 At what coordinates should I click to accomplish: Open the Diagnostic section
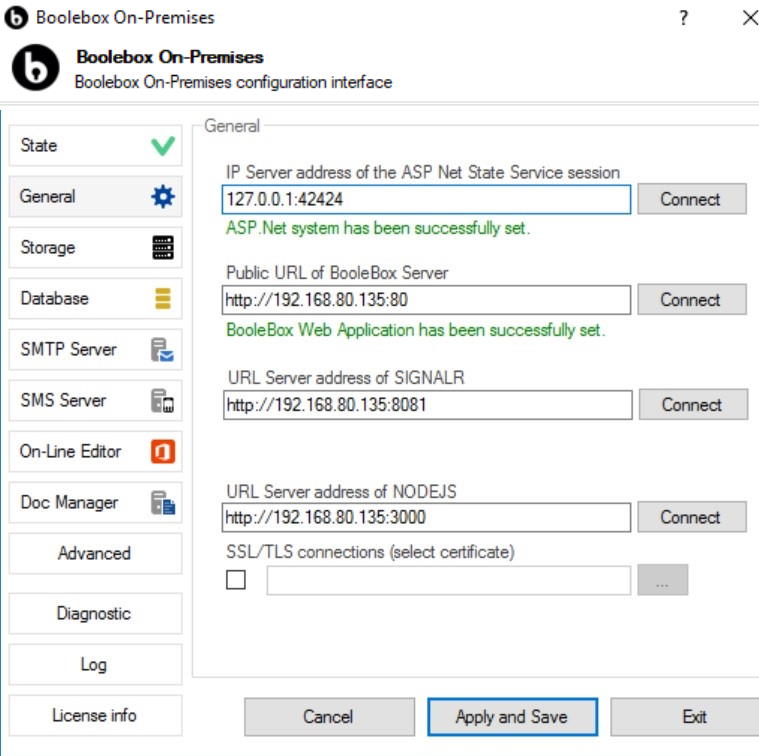click(x=95, y=614)
